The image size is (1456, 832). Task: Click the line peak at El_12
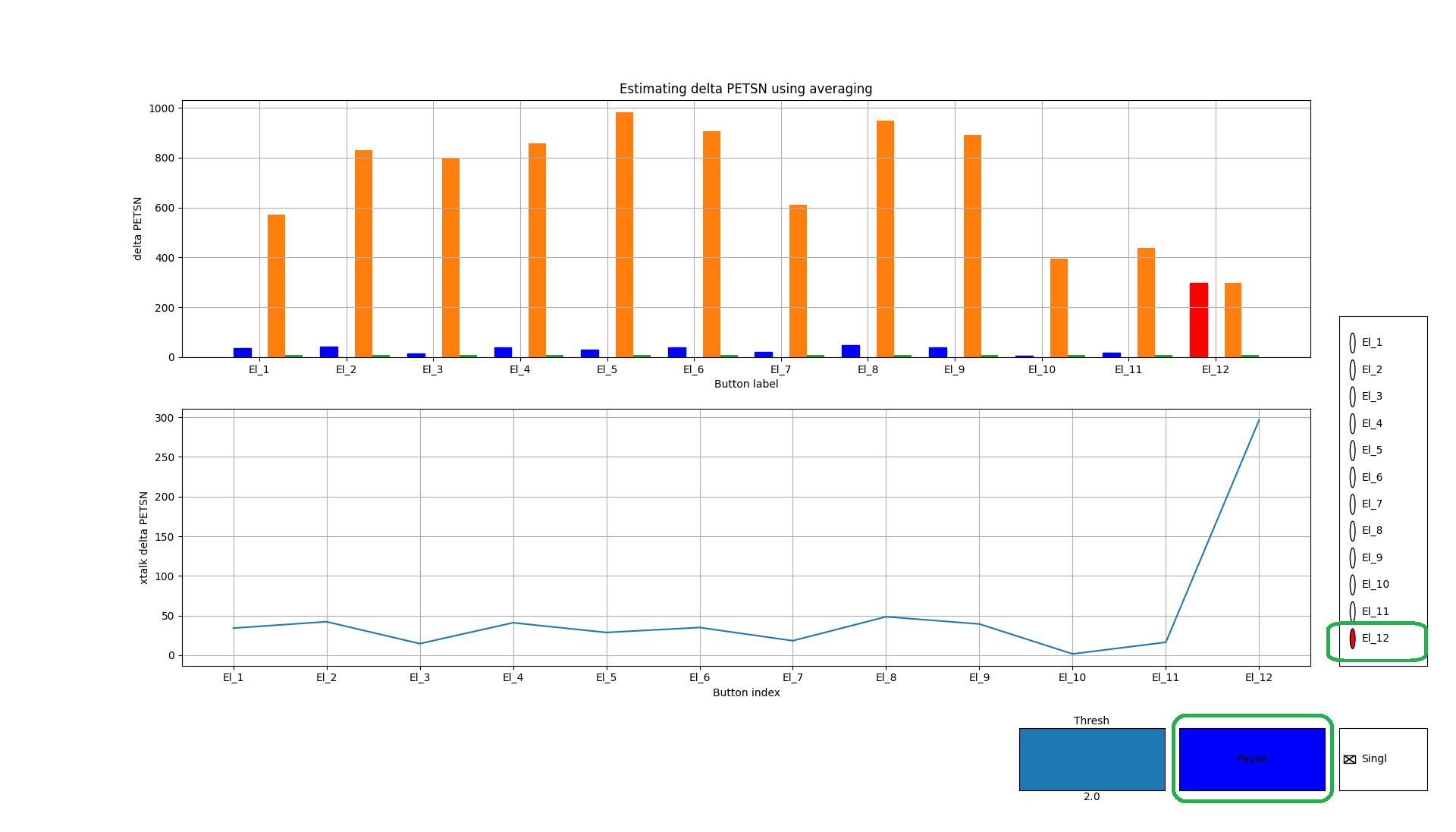coord(1259,420)
